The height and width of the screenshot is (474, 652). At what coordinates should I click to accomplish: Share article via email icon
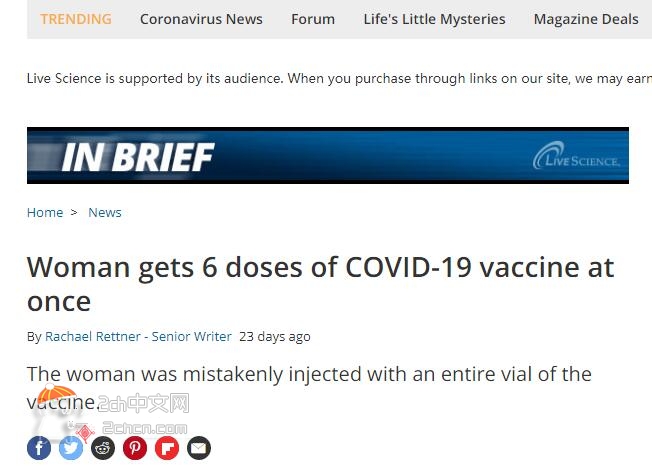[x=199, y=448]
